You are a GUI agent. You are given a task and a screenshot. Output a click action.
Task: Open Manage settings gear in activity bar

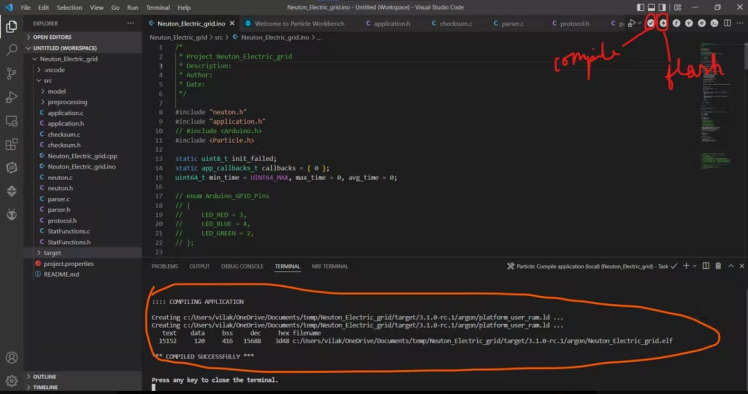[x=11, y=381]
